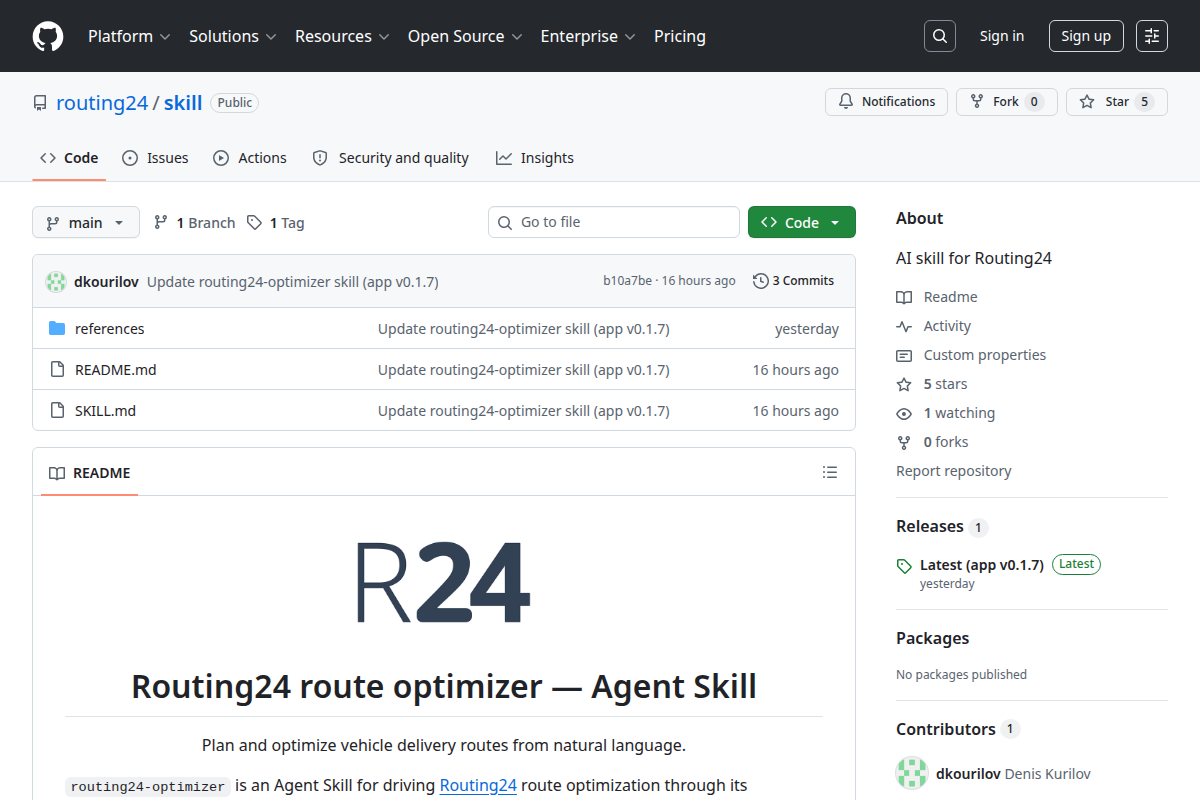Switch to the Code tab

coord(69,158)
